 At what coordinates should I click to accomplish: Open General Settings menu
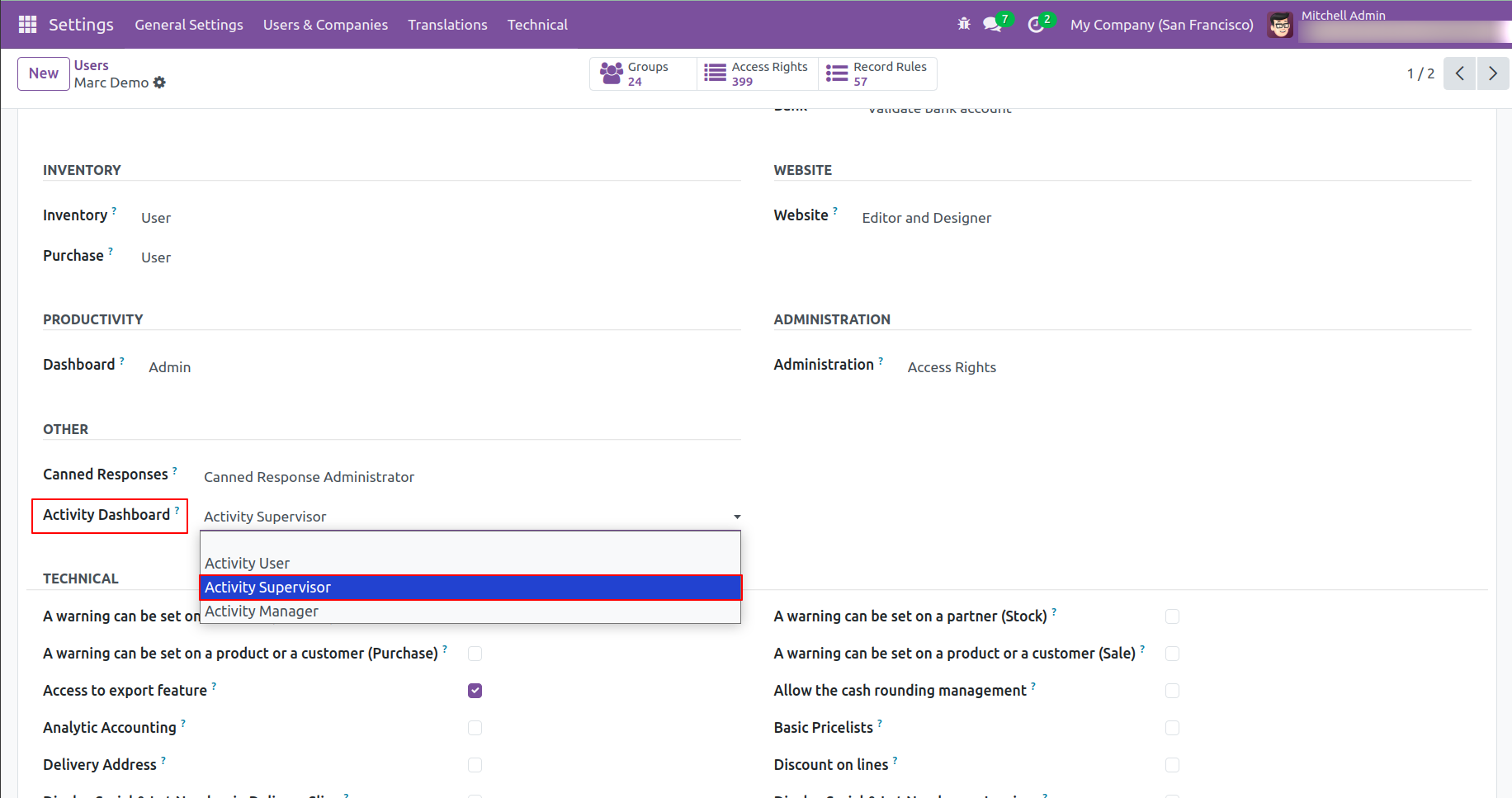[189, 25]
